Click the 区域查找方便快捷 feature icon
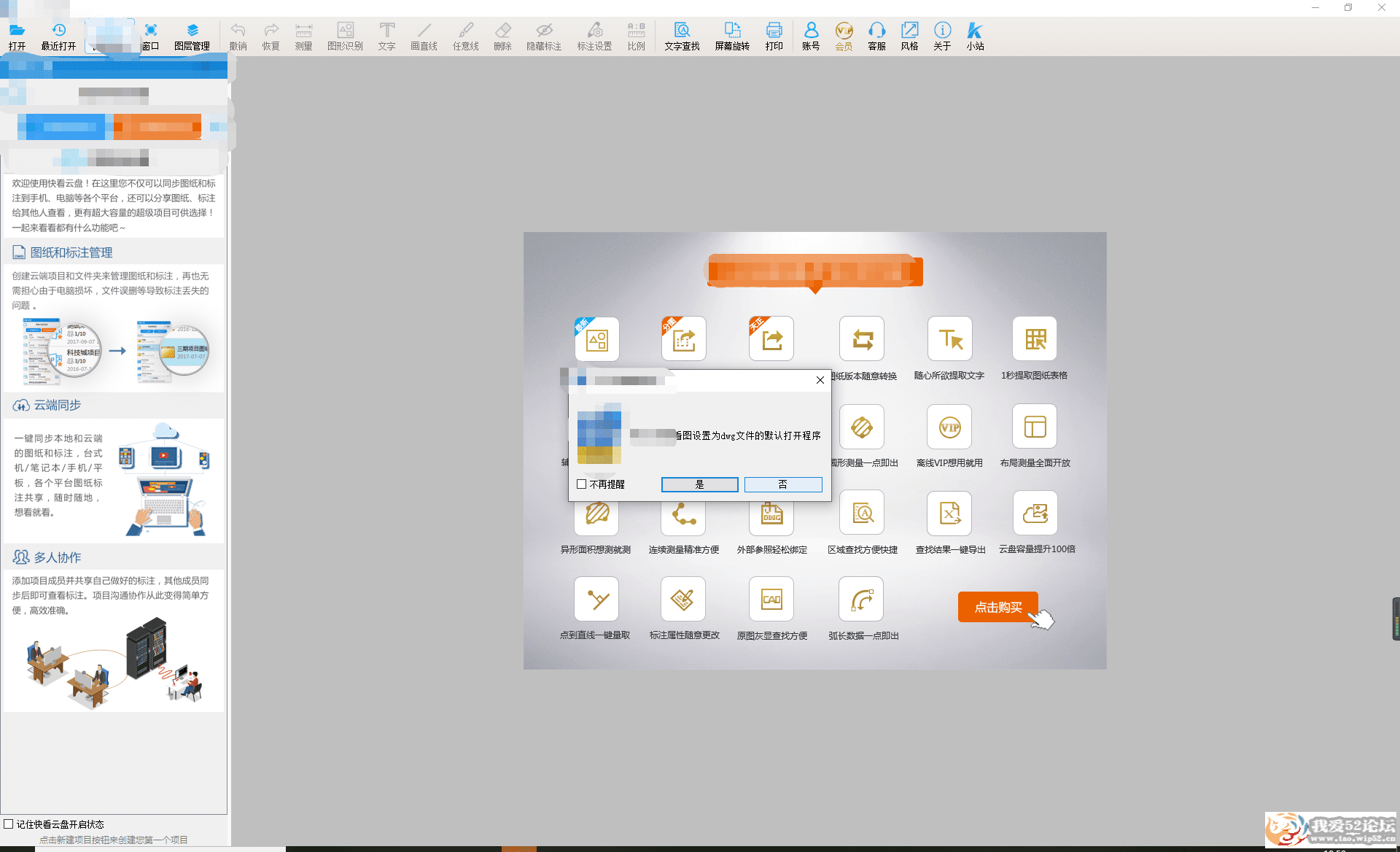The image size is (1400, 852). 862,513
